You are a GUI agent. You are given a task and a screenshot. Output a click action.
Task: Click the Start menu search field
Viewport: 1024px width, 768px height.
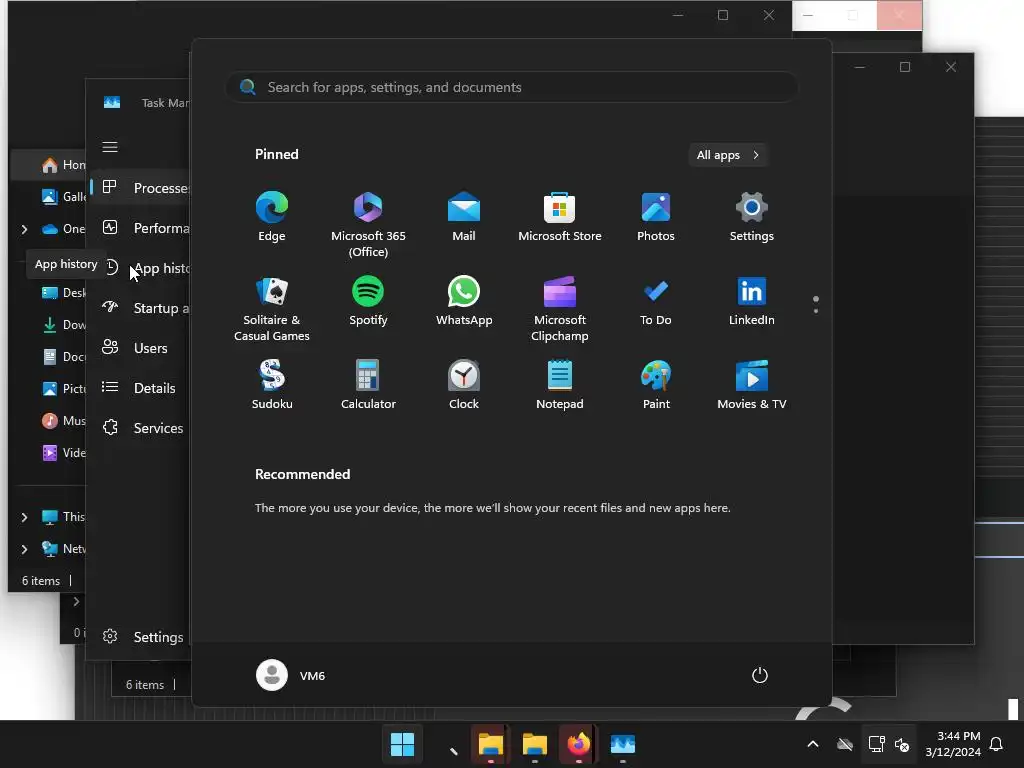click(512, 87)
